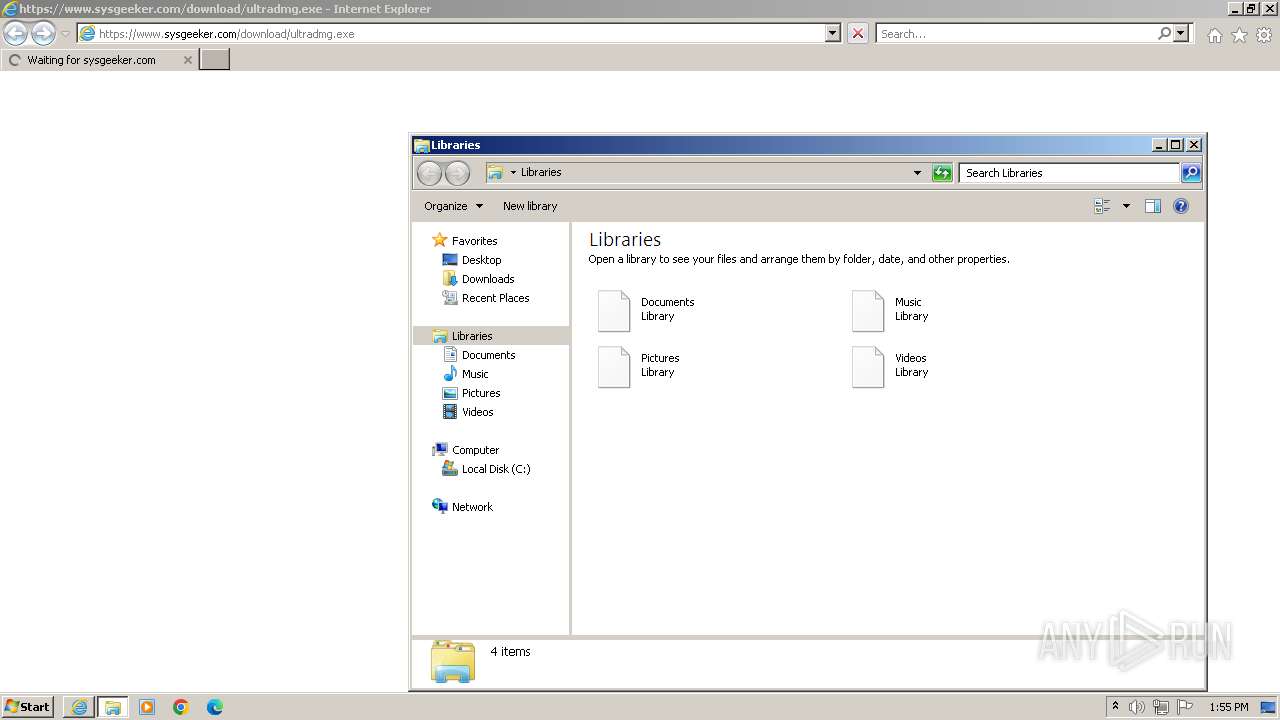The width and height of the screenshot is (1280, 720).
Task: Launch Windows Media Player from taskbar
Action: pos(147,707)
